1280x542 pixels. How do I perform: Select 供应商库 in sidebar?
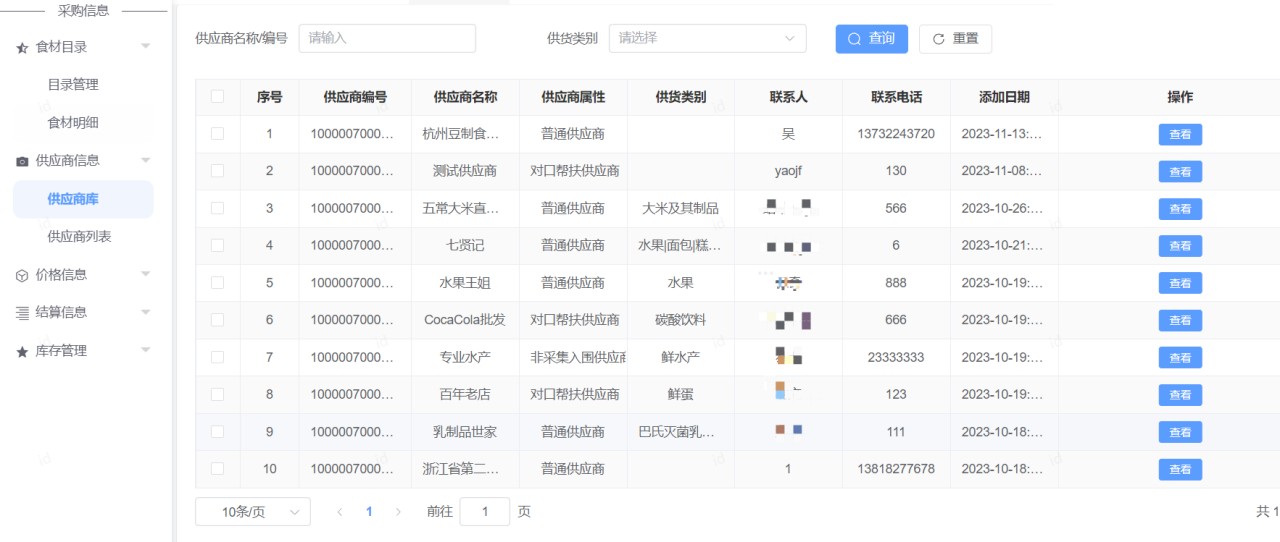pyautogui.click(x=83, y=199)
